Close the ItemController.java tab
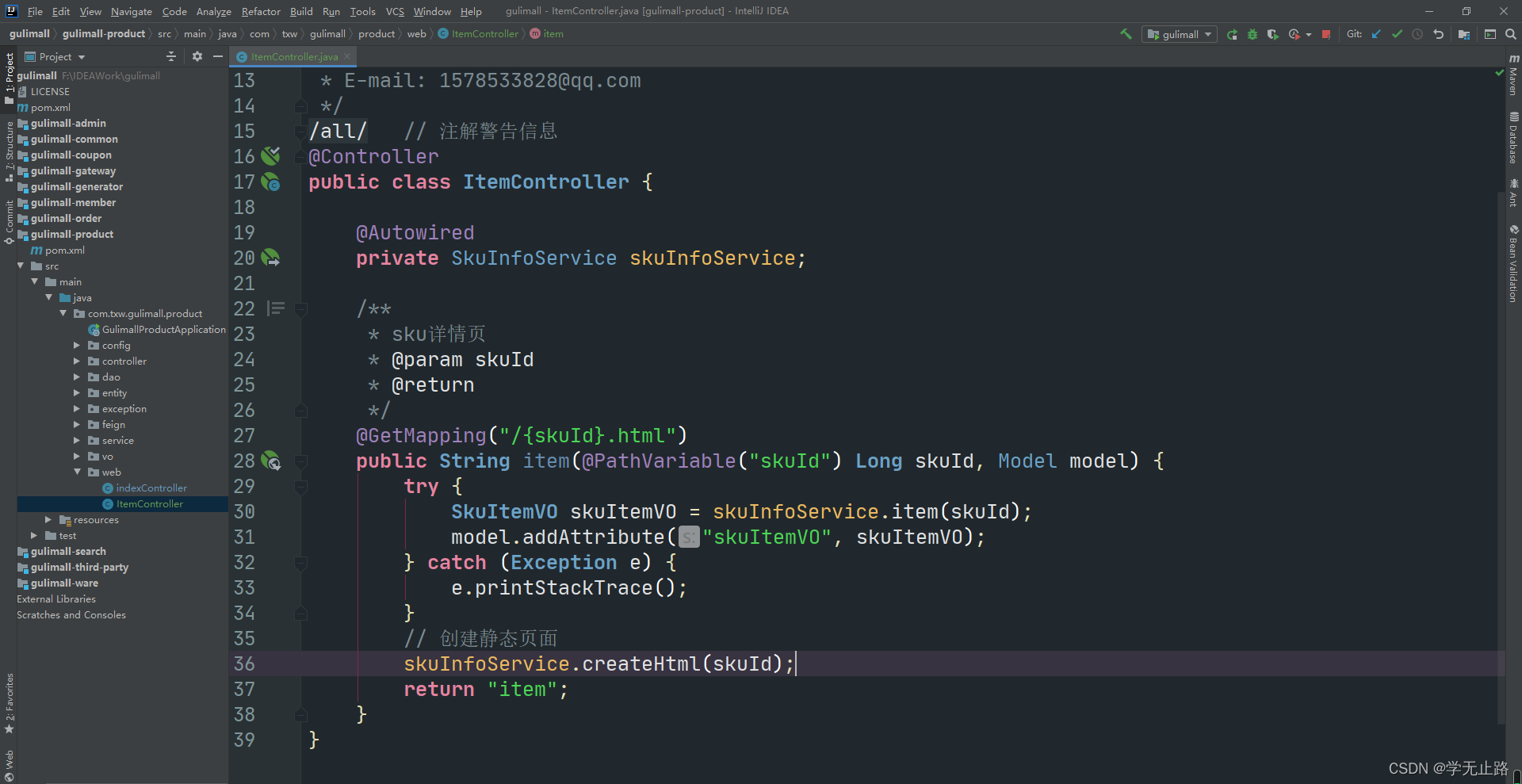Viewport: 1522px width, 784px height. (347, 56)
